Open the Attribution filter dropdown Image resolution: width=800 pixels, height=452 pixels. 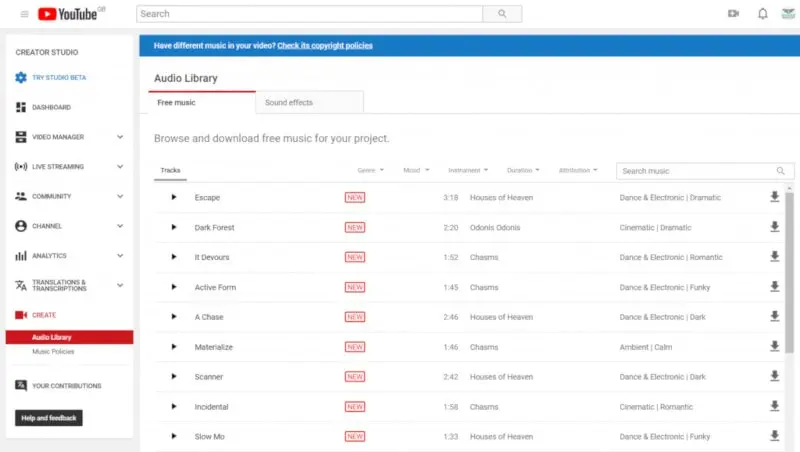click(578, 170)
